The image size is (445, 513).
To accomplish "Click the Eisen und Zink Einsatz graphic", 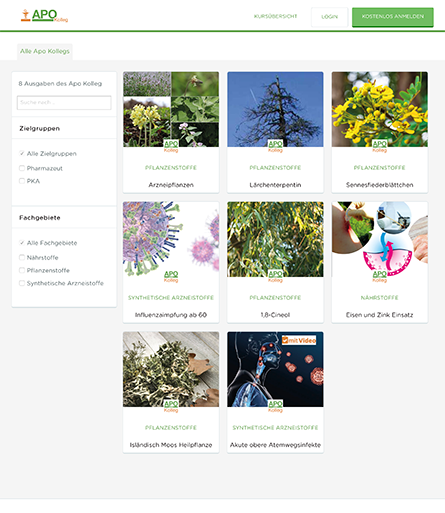I will [380, 239].
